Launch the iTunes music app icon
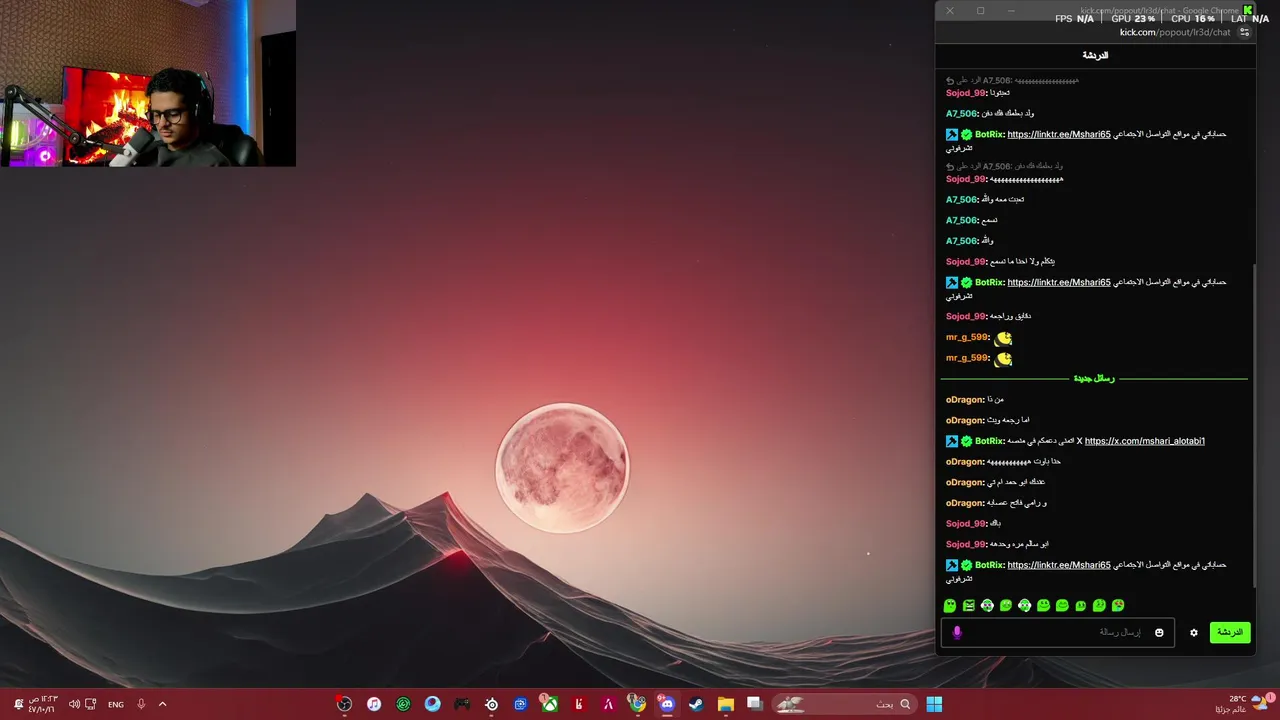 point(374,704)
